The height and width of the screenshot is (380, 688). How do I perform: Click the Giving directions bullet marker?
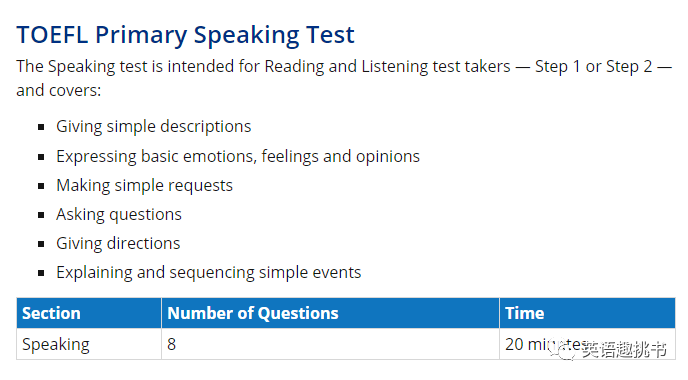click(41, 244)
